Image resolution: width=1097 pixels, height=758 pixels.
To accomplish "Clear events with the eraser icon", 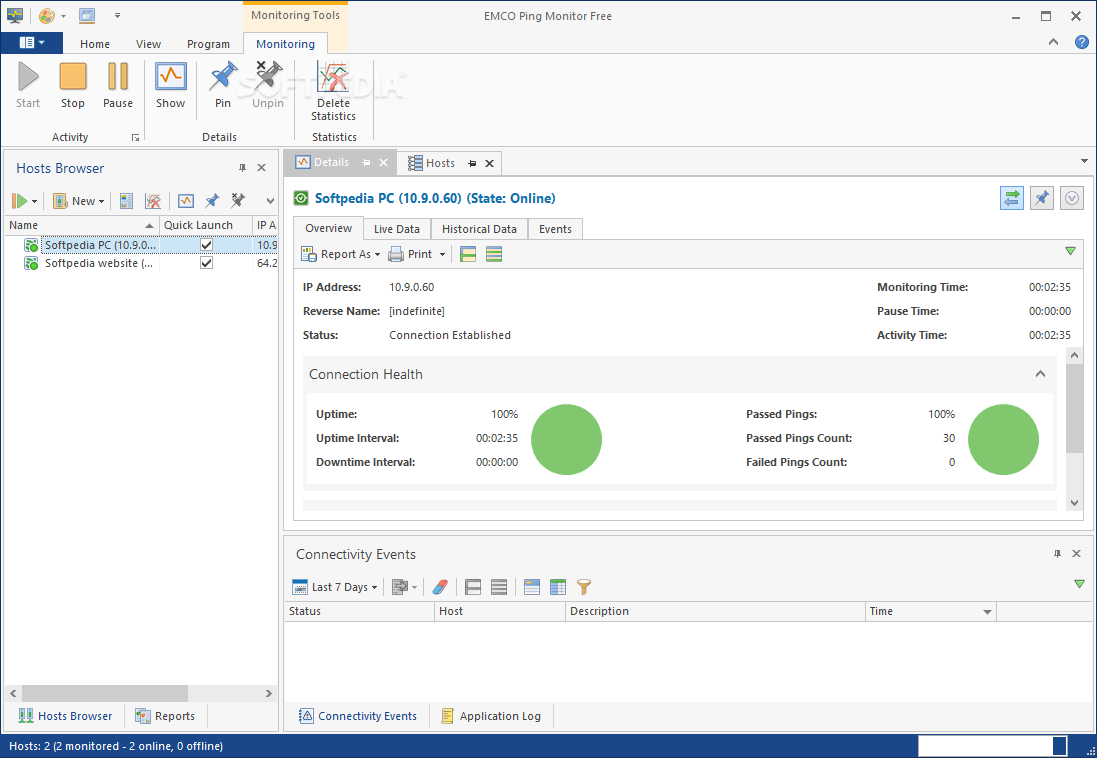I will [x=440, y=587].
